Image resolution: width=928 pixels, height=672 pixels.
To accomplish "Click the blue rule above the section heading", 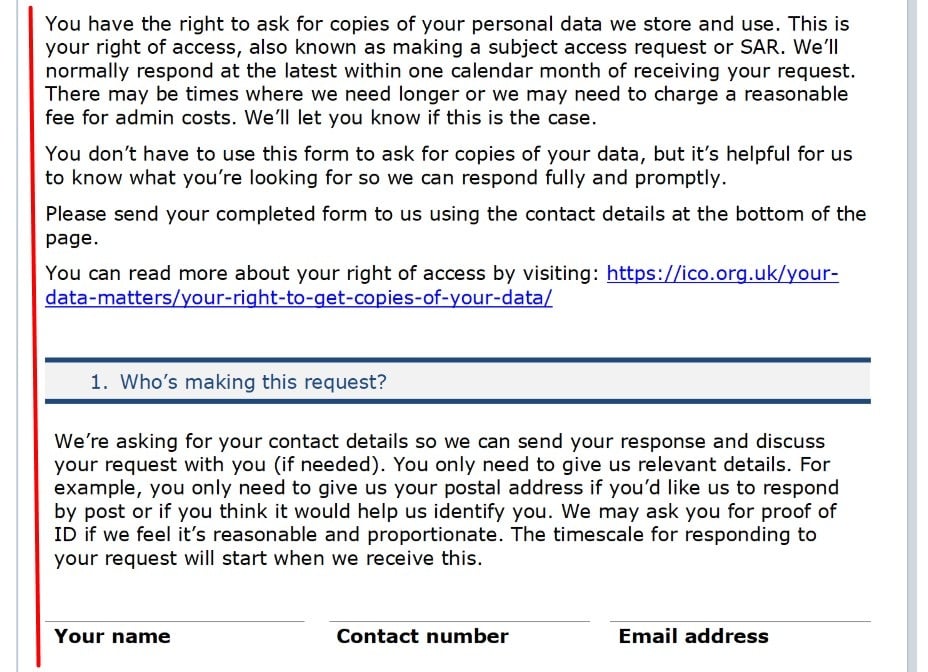I will click(x=457, y=359).
